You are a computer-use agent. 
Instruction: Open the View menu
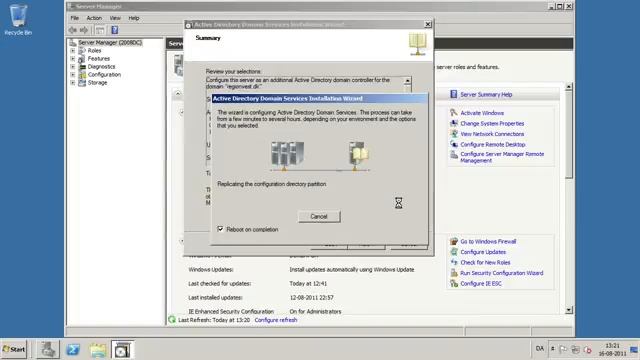115,18
